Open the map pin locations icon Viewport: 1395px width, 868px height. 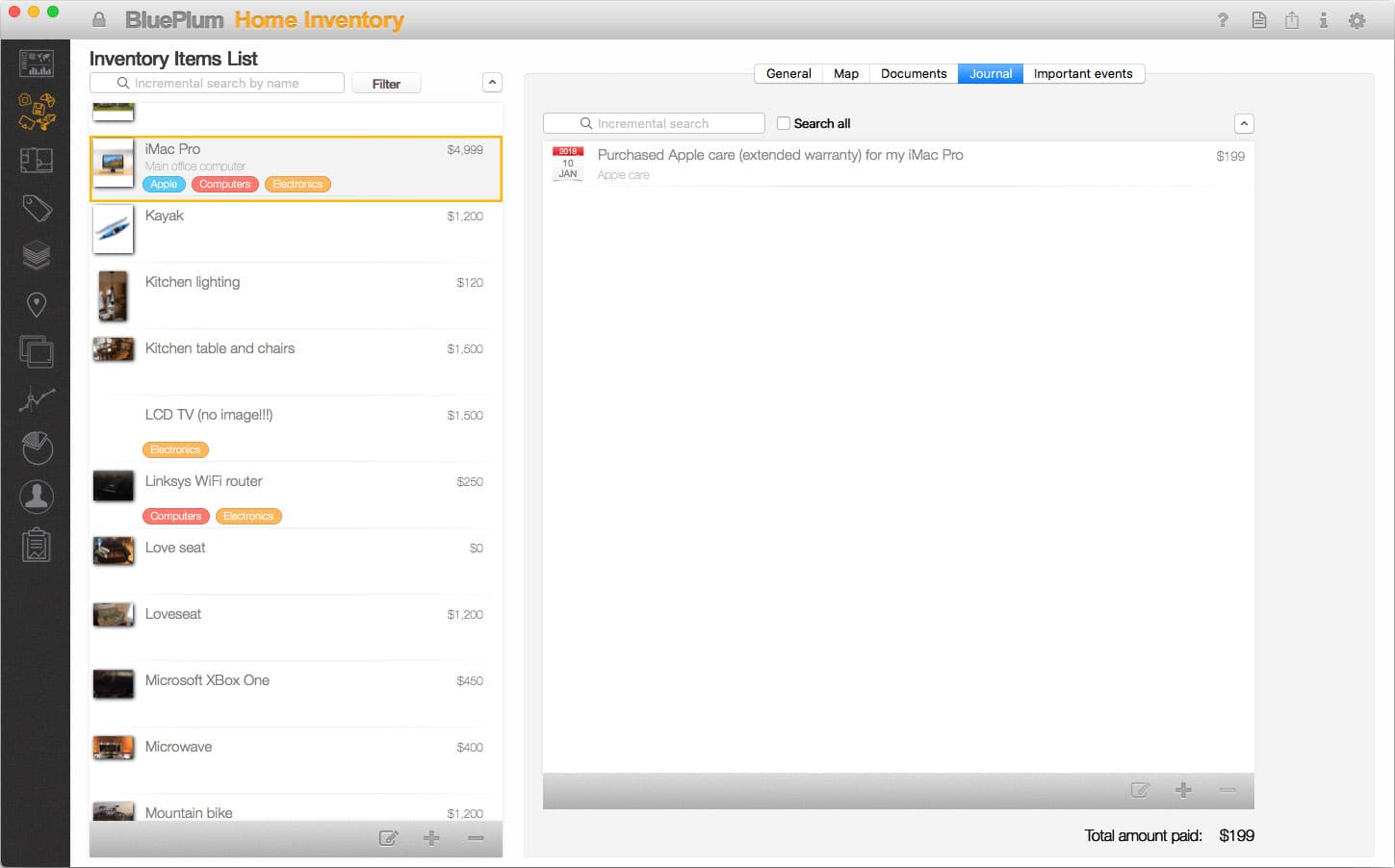(x=37, y=305)
